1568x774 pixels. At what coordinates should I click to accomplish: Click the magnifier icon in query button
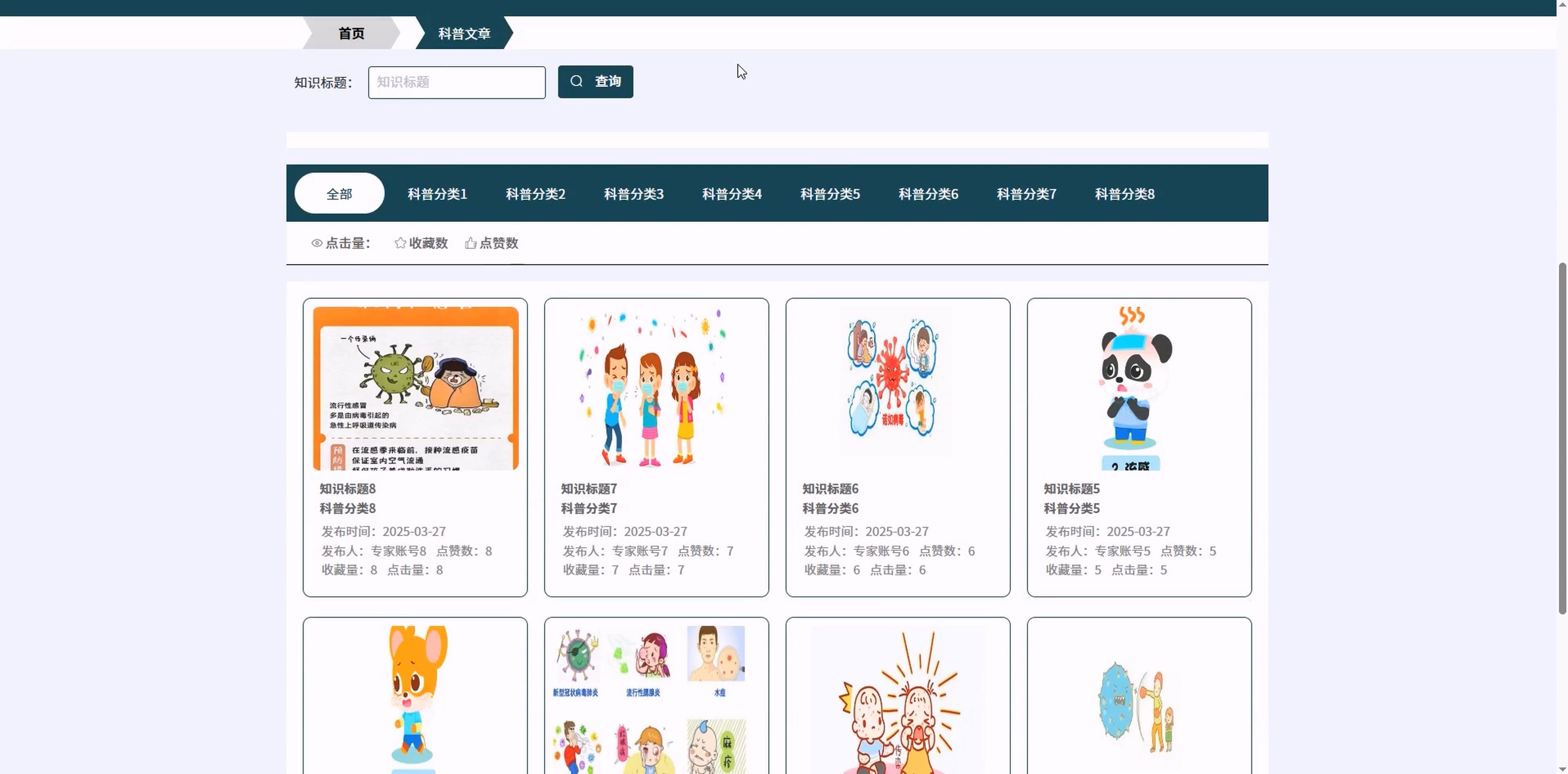576,81
